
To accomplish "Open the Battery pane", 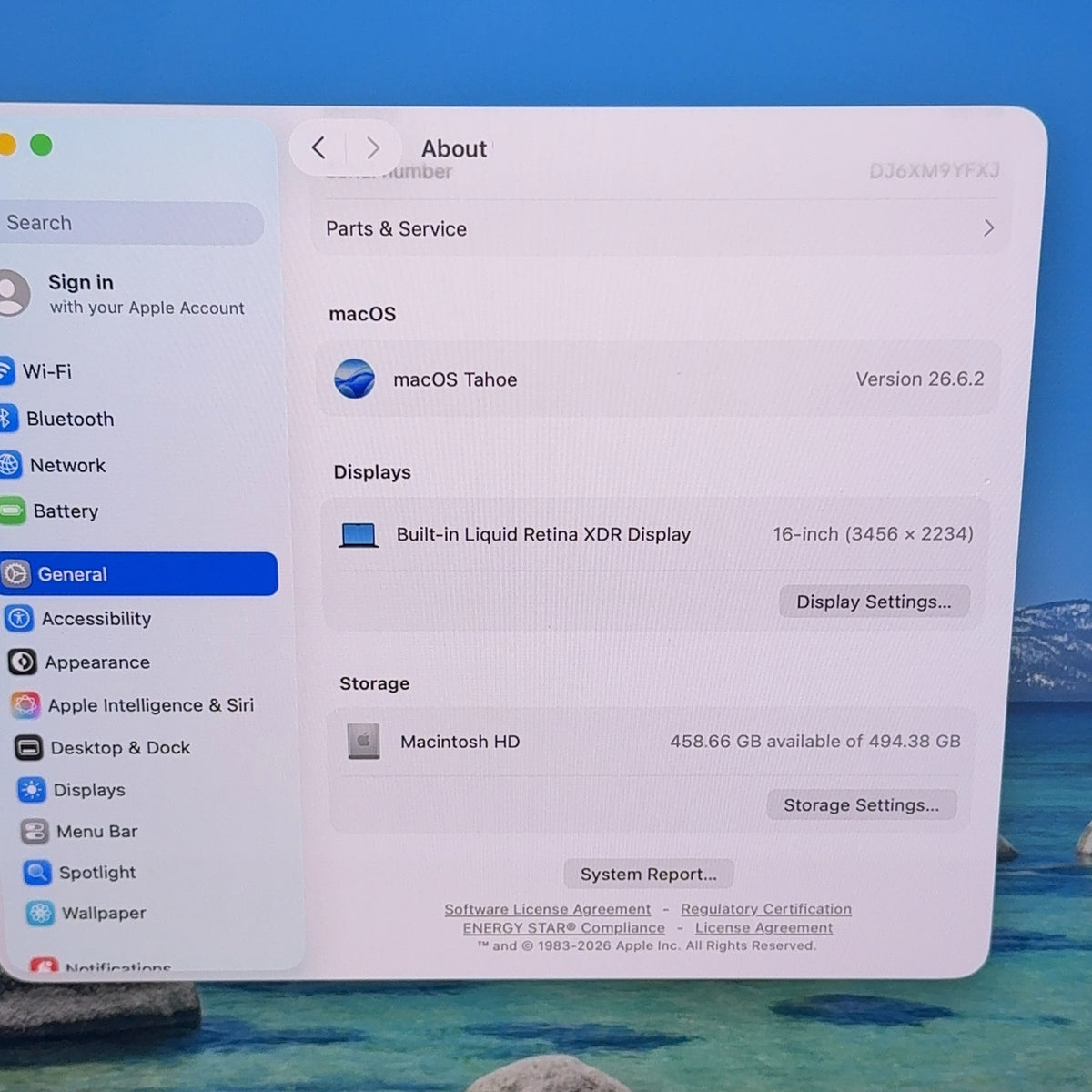I will coord(66,511).
